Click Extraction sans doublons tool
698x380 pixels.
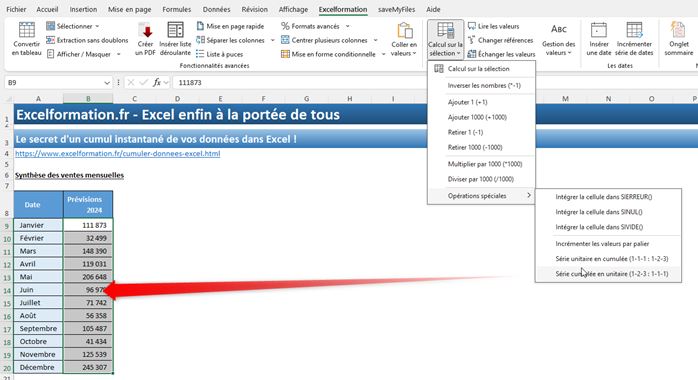pos(87,40)
